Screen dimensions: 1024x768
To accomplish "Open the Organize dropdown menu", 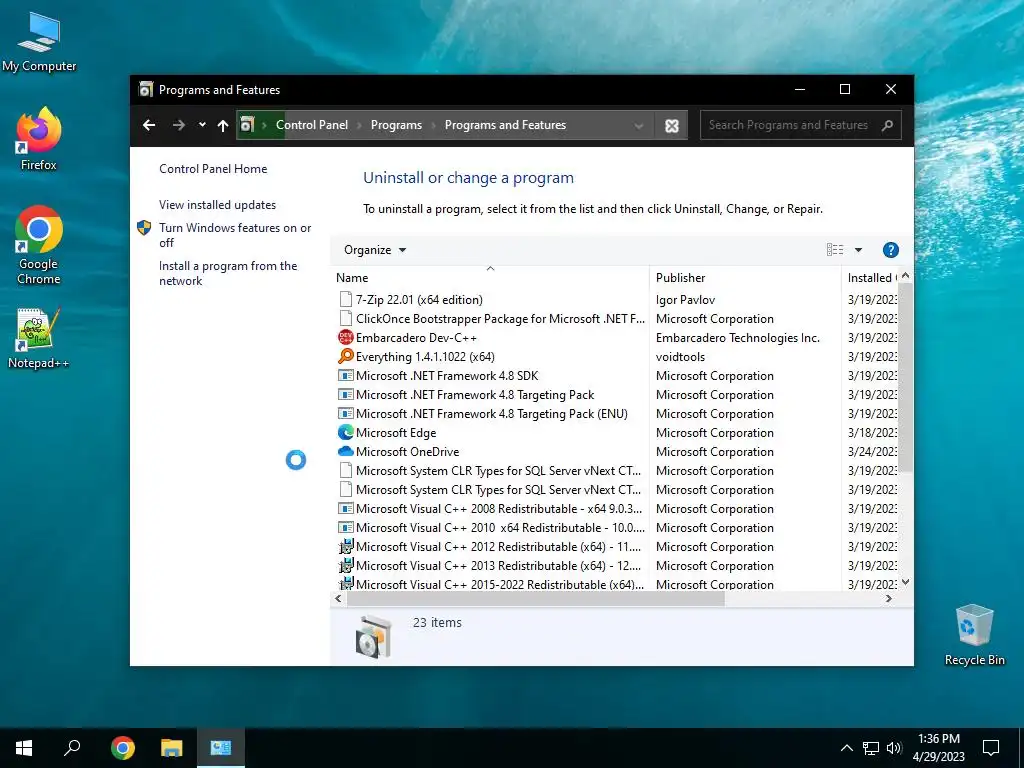I will 375,249.
